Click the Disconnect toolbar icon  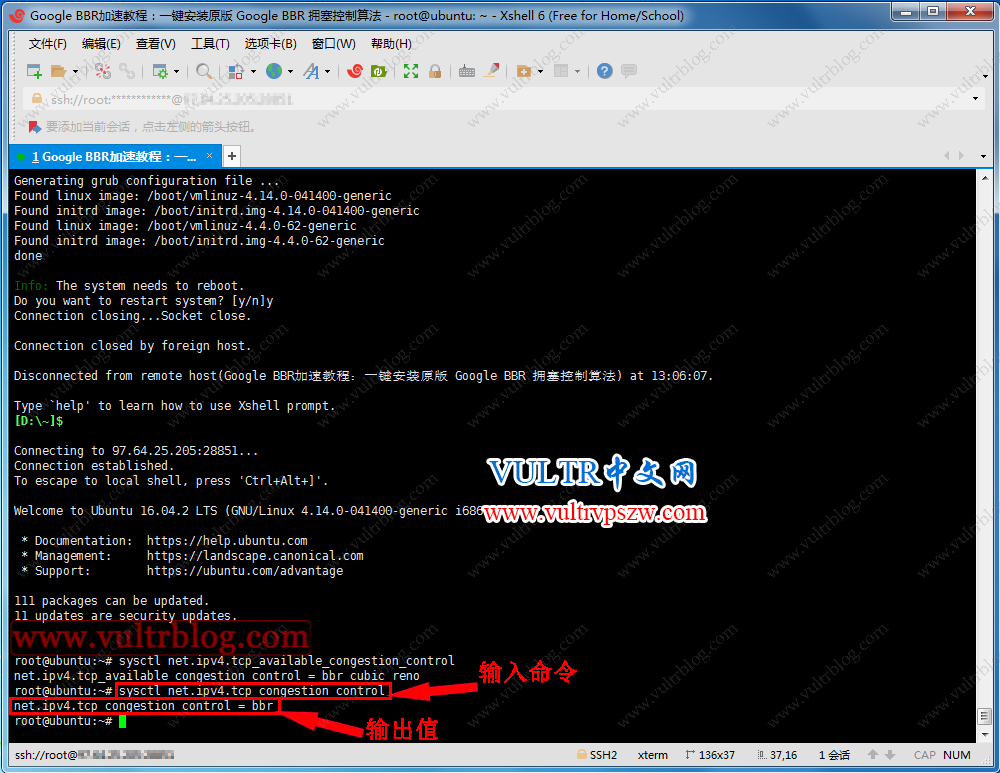pyautogui.click(x=103, y=71)
